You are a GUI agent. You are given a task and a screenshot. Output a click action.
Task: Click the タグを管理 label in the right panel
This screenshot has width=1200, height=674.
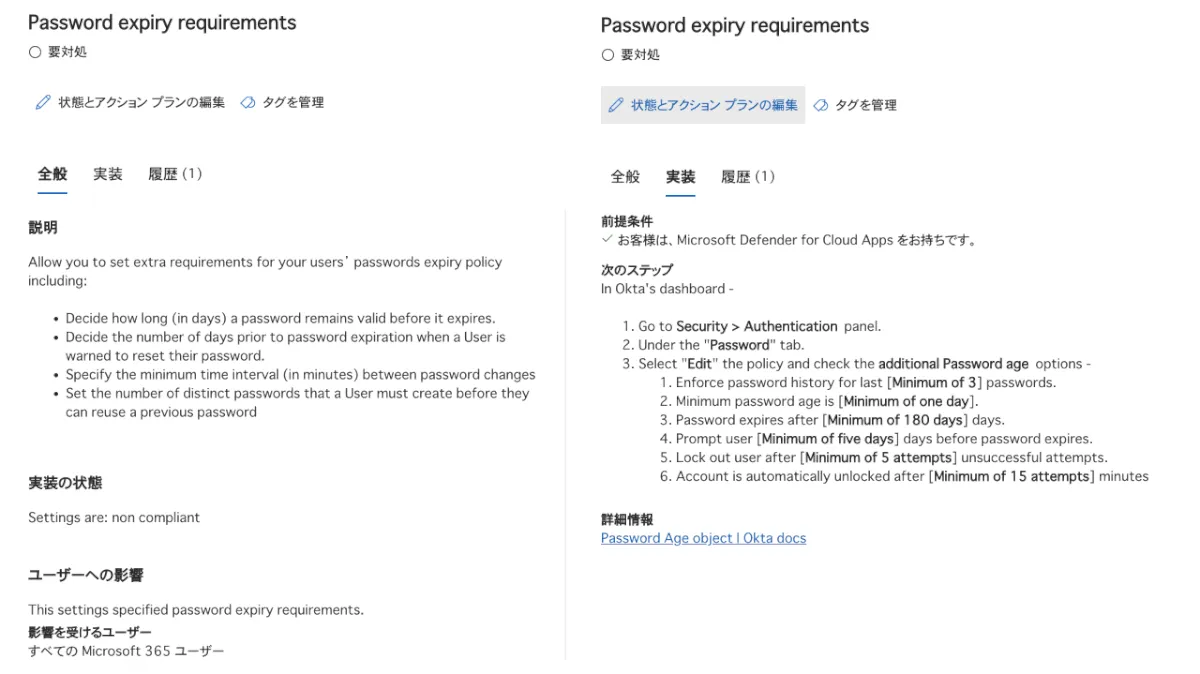[x=866, y=105]
